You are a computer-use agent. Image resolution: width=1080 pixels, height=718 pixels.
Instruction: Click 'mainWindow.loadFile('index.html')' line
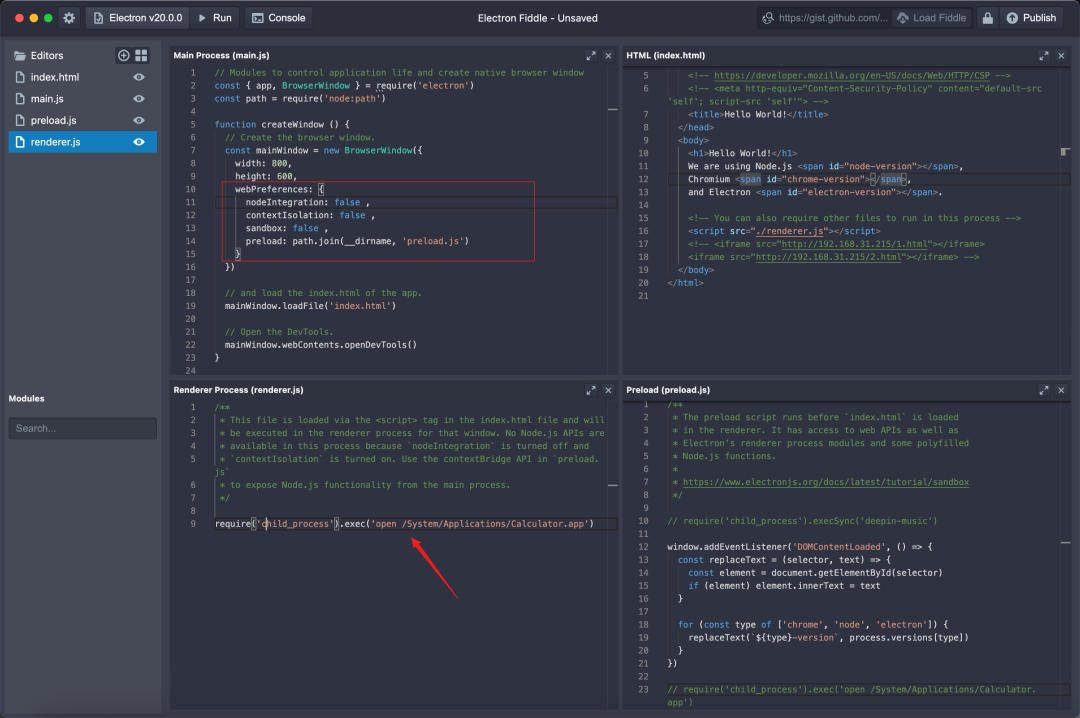[x=310, y=306]
